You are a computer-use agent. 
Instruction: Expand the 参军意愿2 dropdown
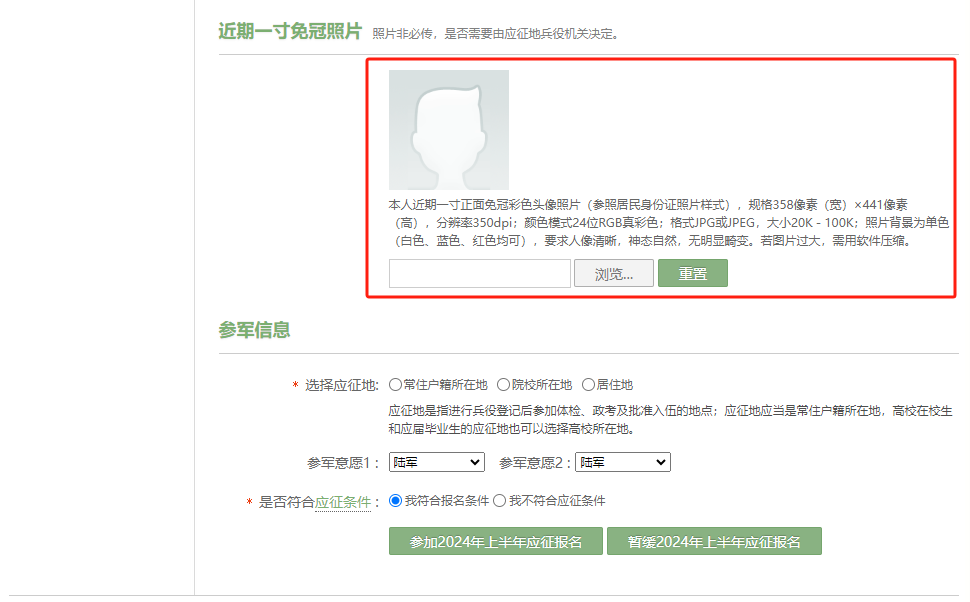pyautogui.click(x=622, y=462)
